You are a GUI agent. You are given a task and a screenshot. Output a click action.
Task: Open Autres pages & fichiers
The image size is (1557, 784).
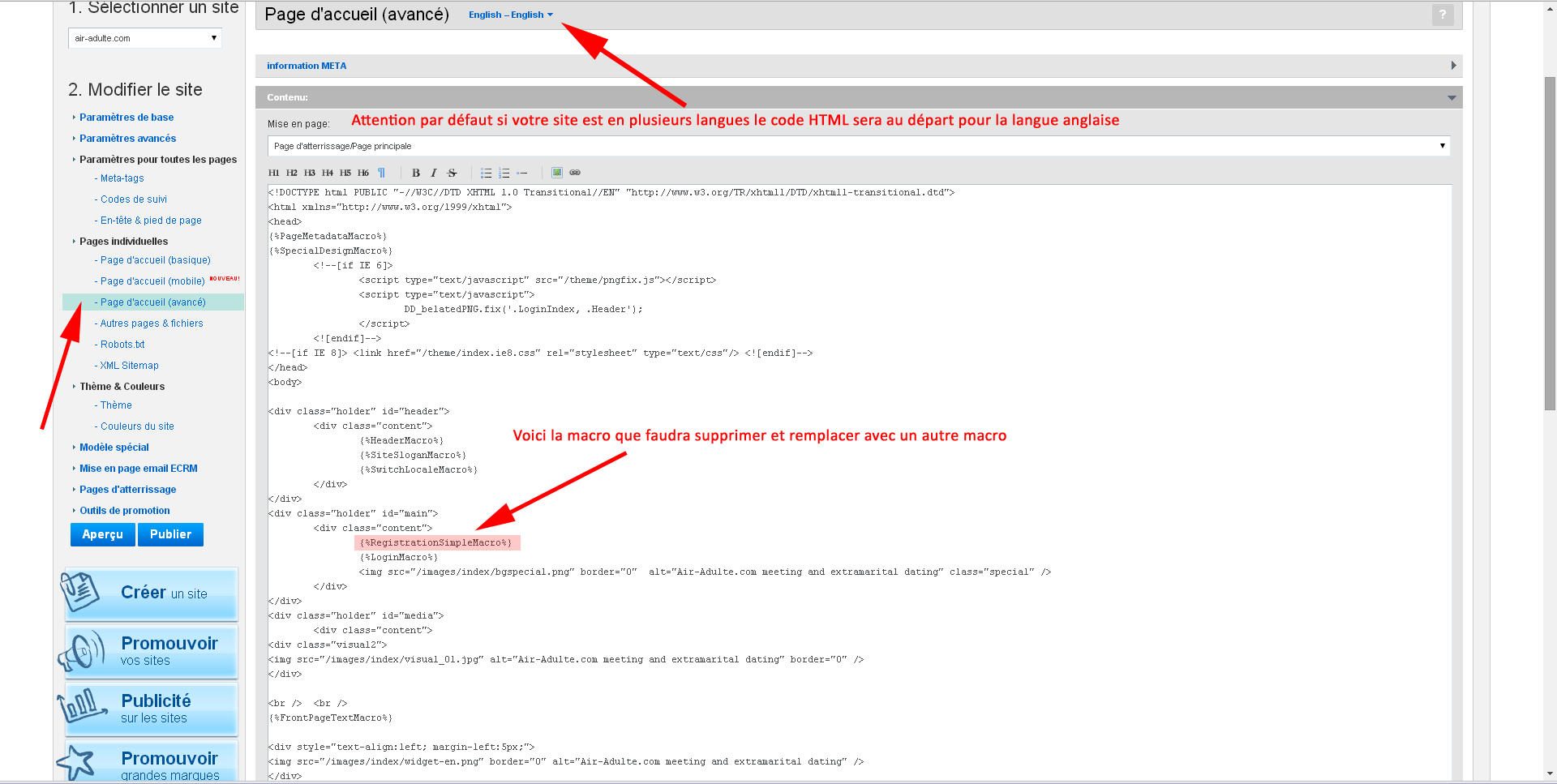coord(152,323)
